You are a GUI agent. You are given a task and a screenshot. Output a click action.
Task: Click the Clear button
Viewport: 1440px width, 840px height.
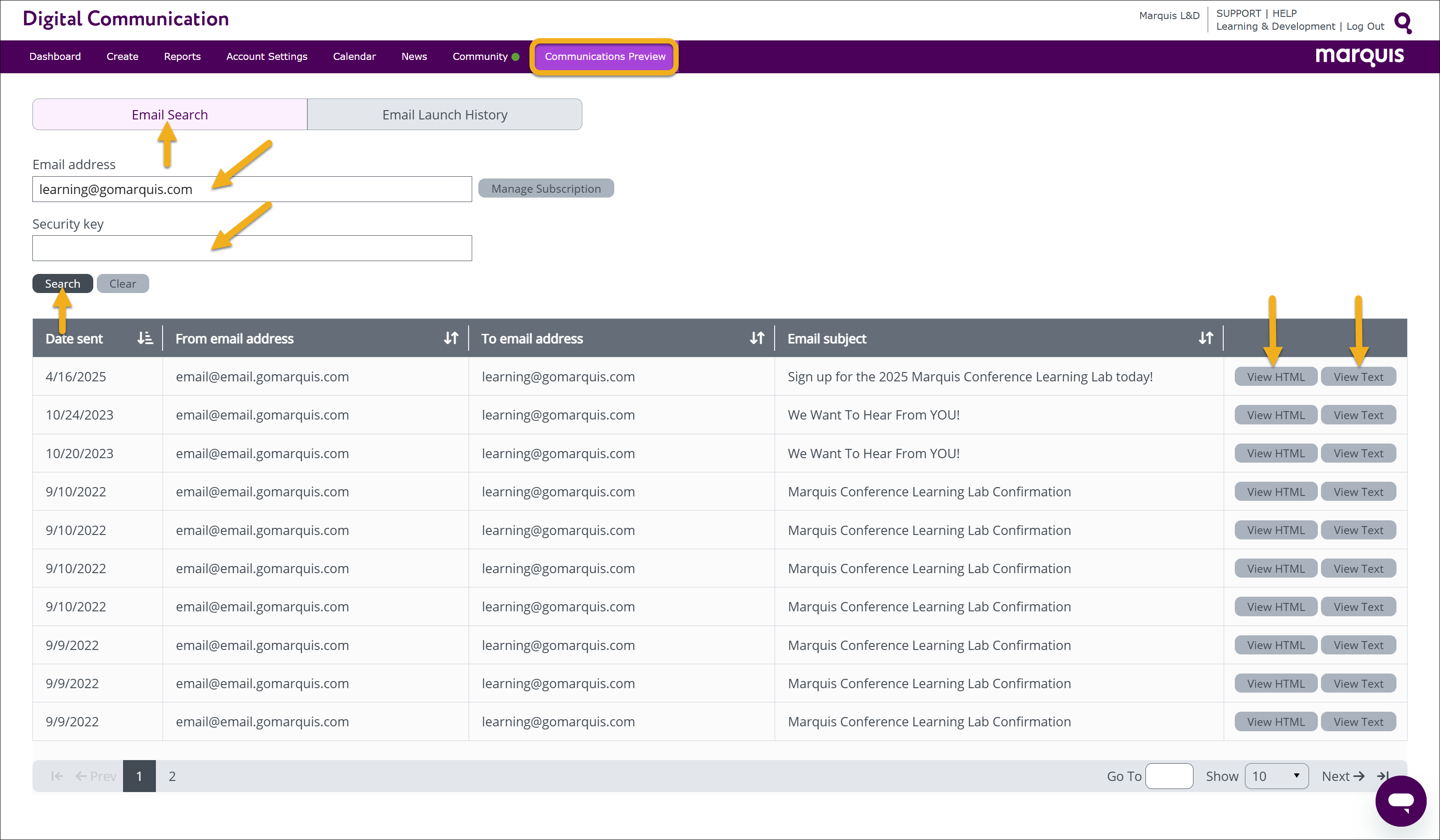tap(123, 283)
